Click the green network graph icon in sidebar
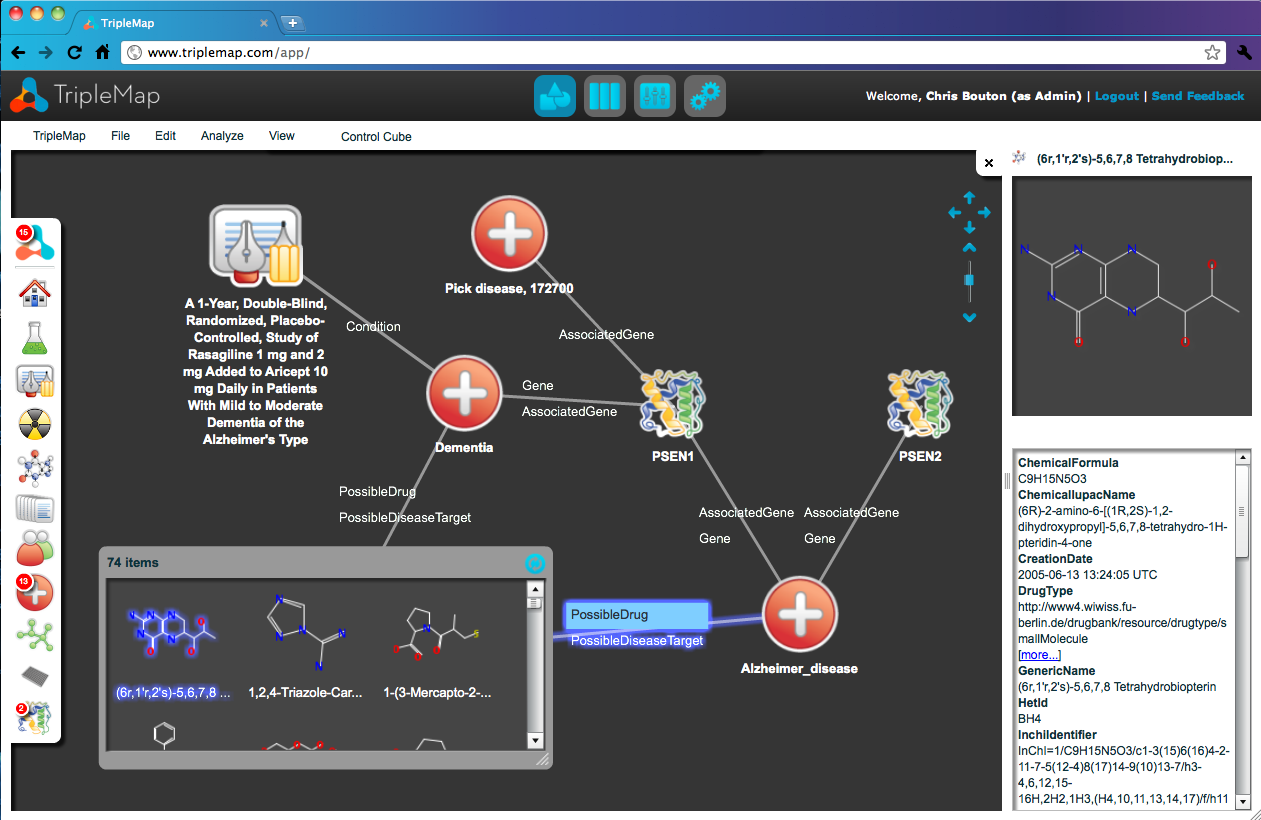 pyautogui.click(x=35, y=634)
